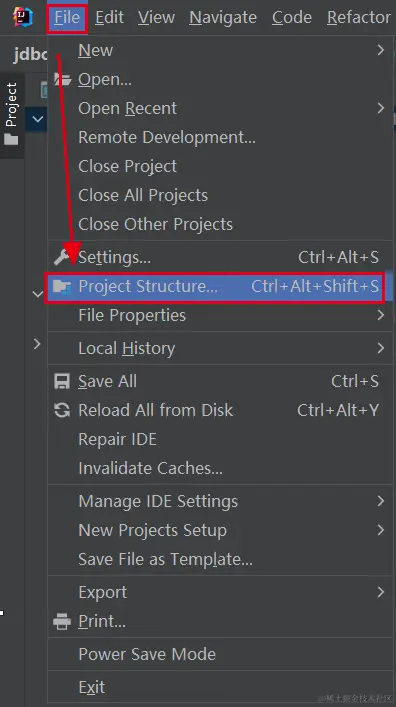Toggle Power Save Mode

[147, 654]
